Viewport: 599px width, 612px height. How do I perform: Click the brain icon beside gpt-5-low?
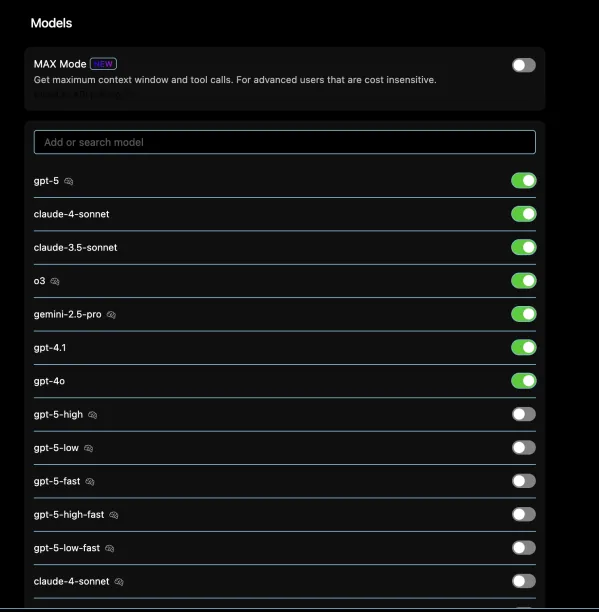click(x=89, y=448)
